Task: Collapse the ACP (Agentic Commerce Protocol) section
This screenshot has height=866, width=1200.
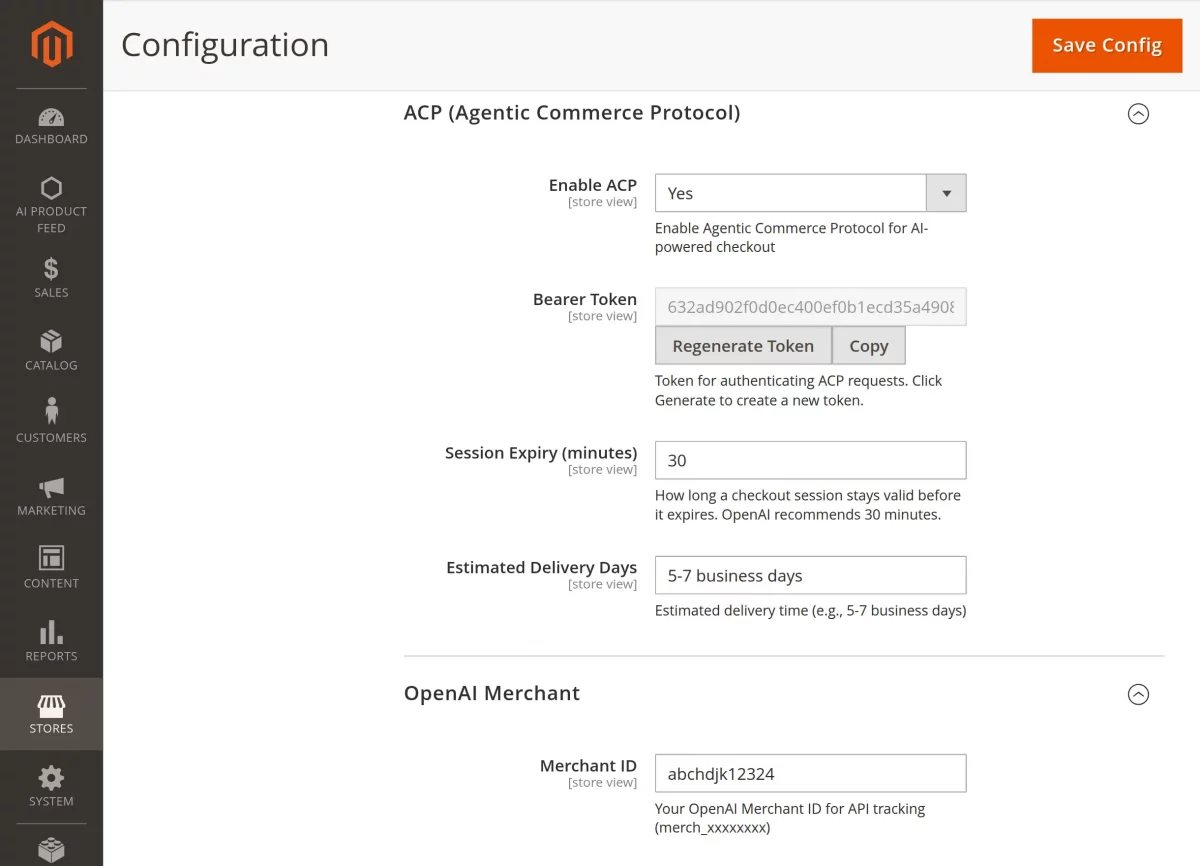Action: 1138,113
